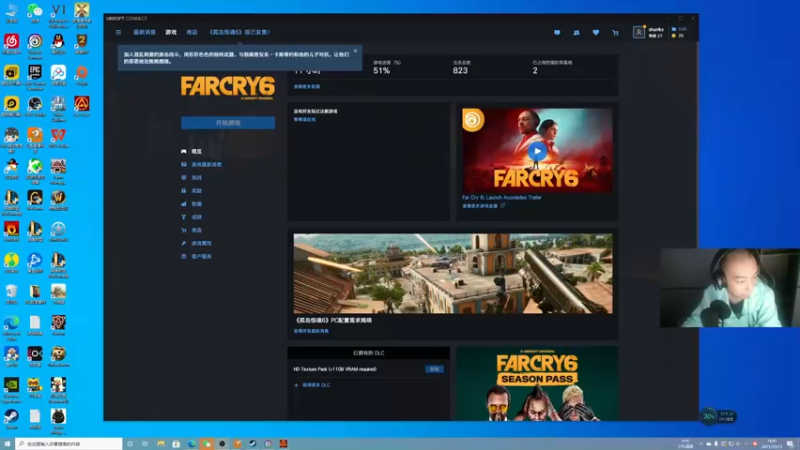This screenshot has width=800, height=450.
Task: Open WPS Office desktop shortcut
Action: pos(58,138)
